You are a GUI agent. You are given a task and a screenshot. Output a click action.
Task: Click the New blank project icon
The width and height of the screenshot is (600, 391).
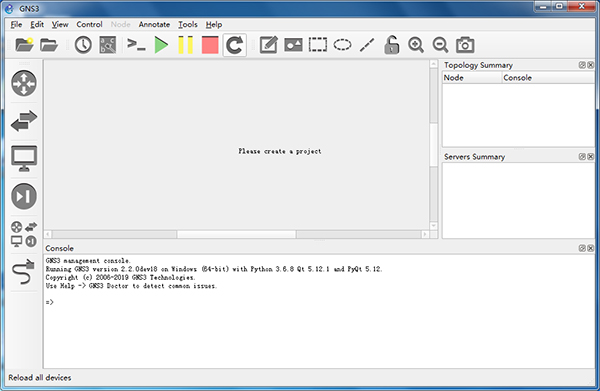(x=24, y=45)
